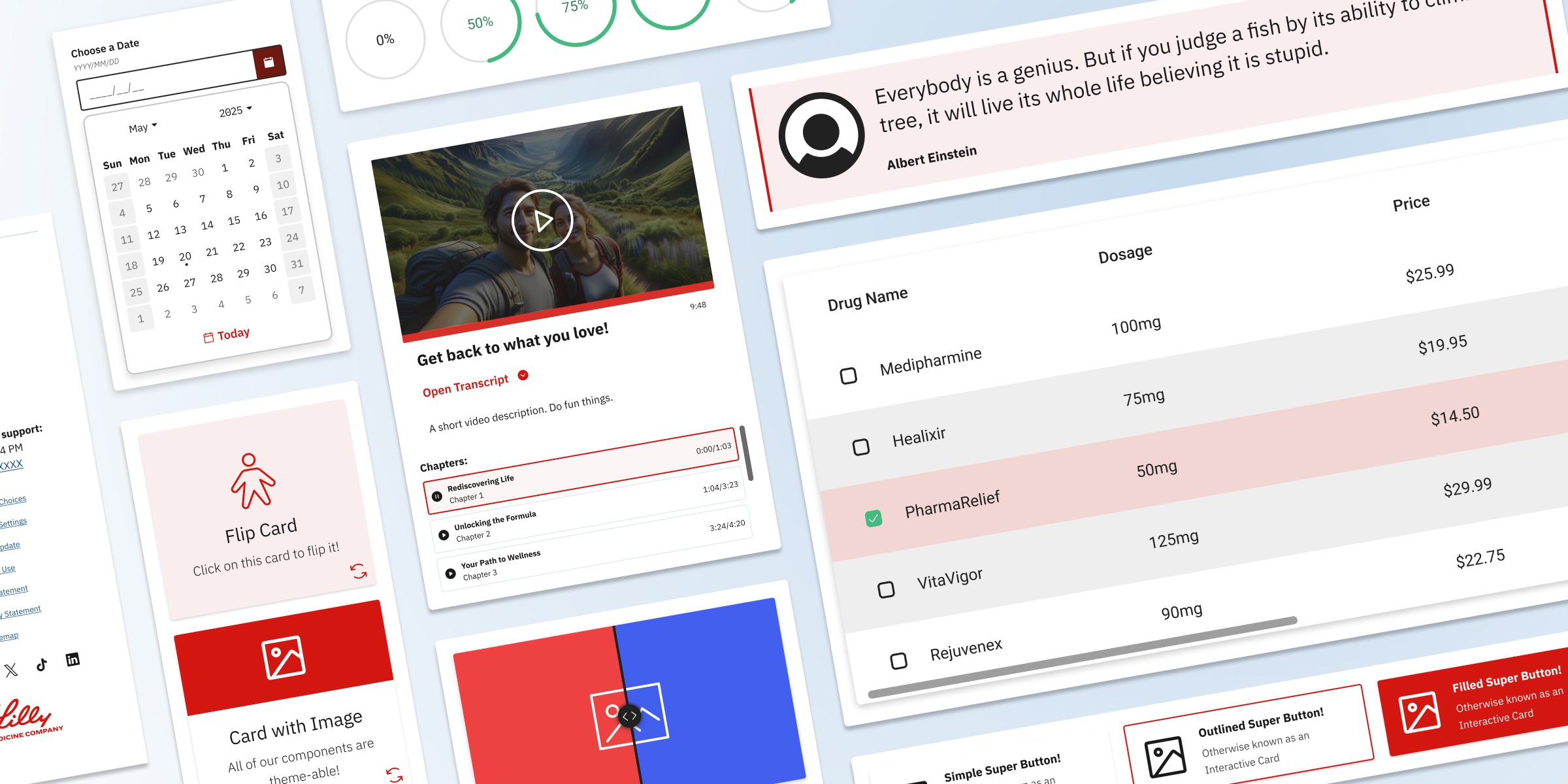
Task: Open the May month dropdown
Action: (142, 127)
